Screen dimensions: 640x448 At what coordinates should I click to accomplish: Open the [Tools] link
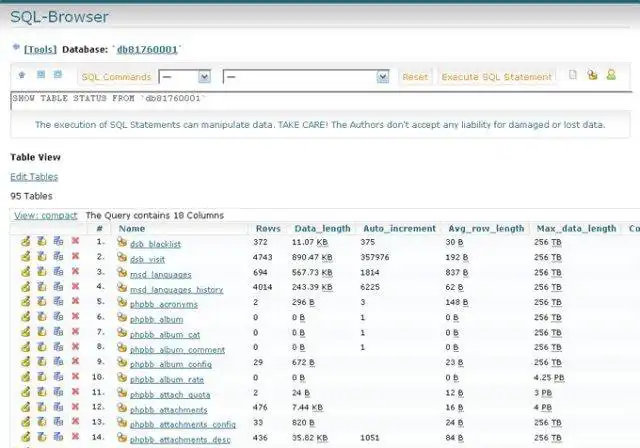40,49
